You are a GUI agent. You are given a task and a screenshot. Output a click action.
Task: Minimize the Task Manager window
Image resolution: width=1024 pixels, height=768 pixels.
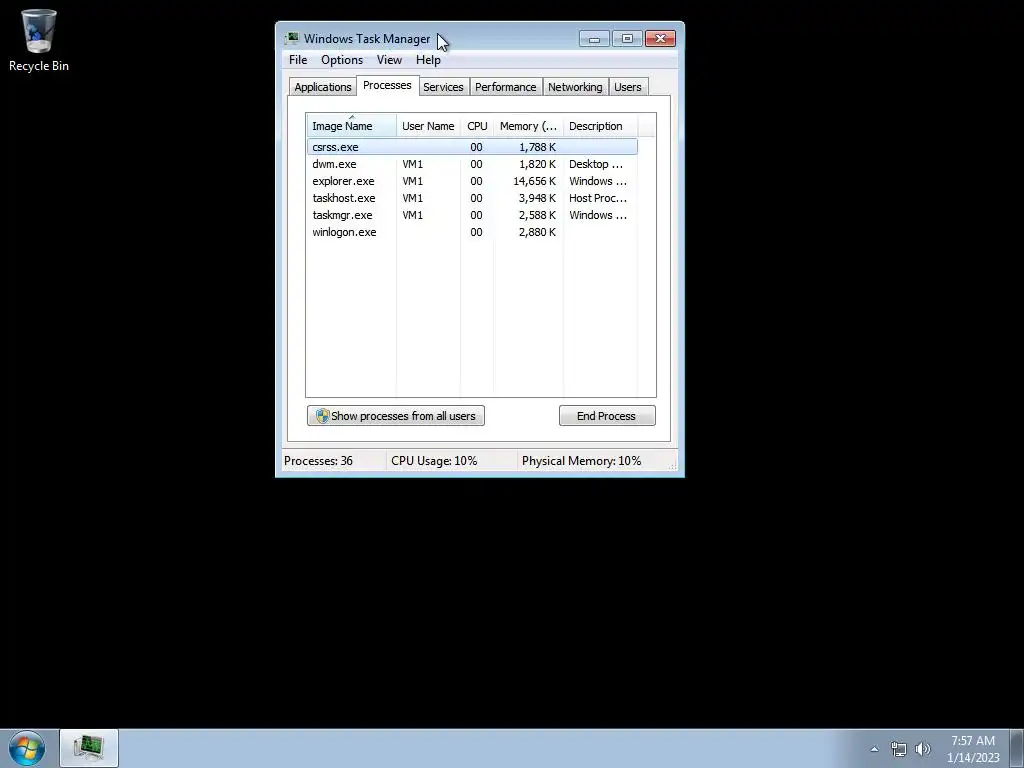pos(594,39)
